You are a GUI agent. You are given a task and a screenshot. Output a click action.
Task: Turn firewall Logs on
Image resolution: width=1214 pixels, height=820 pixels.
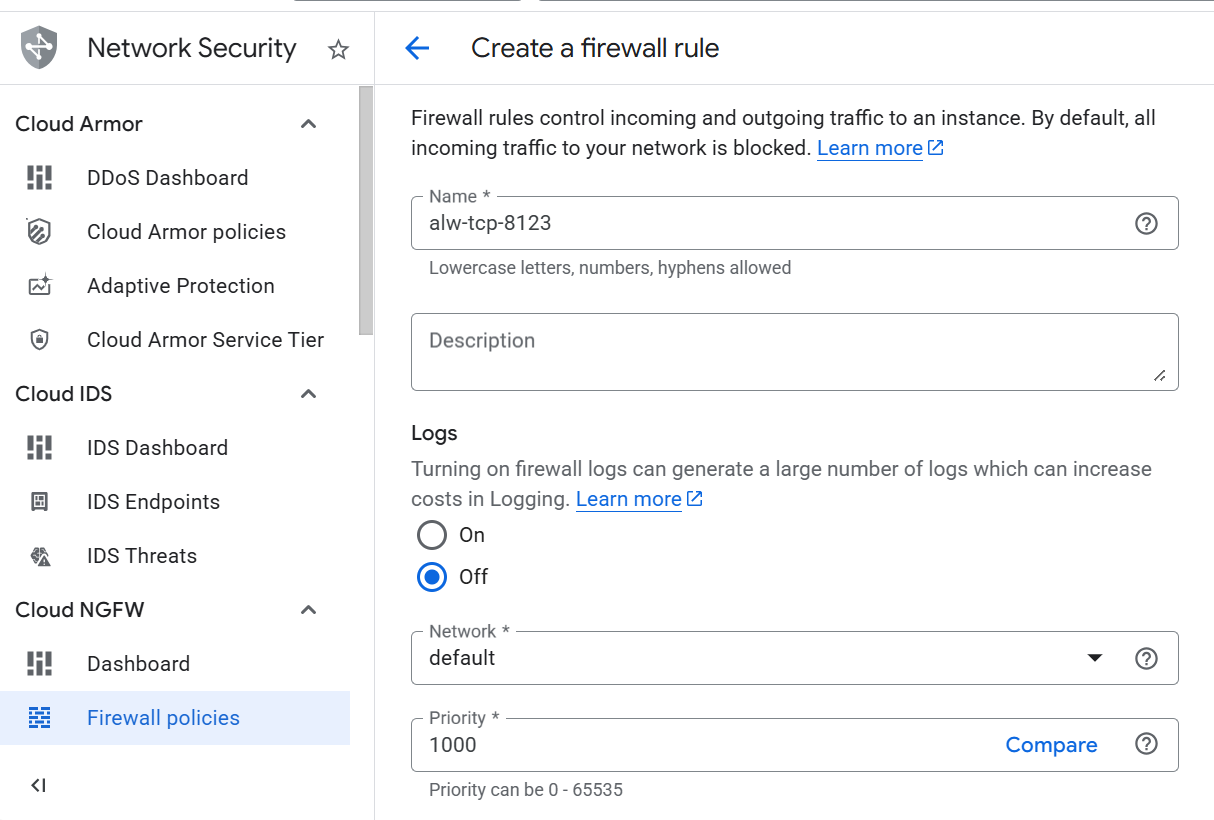pos(431,534)
